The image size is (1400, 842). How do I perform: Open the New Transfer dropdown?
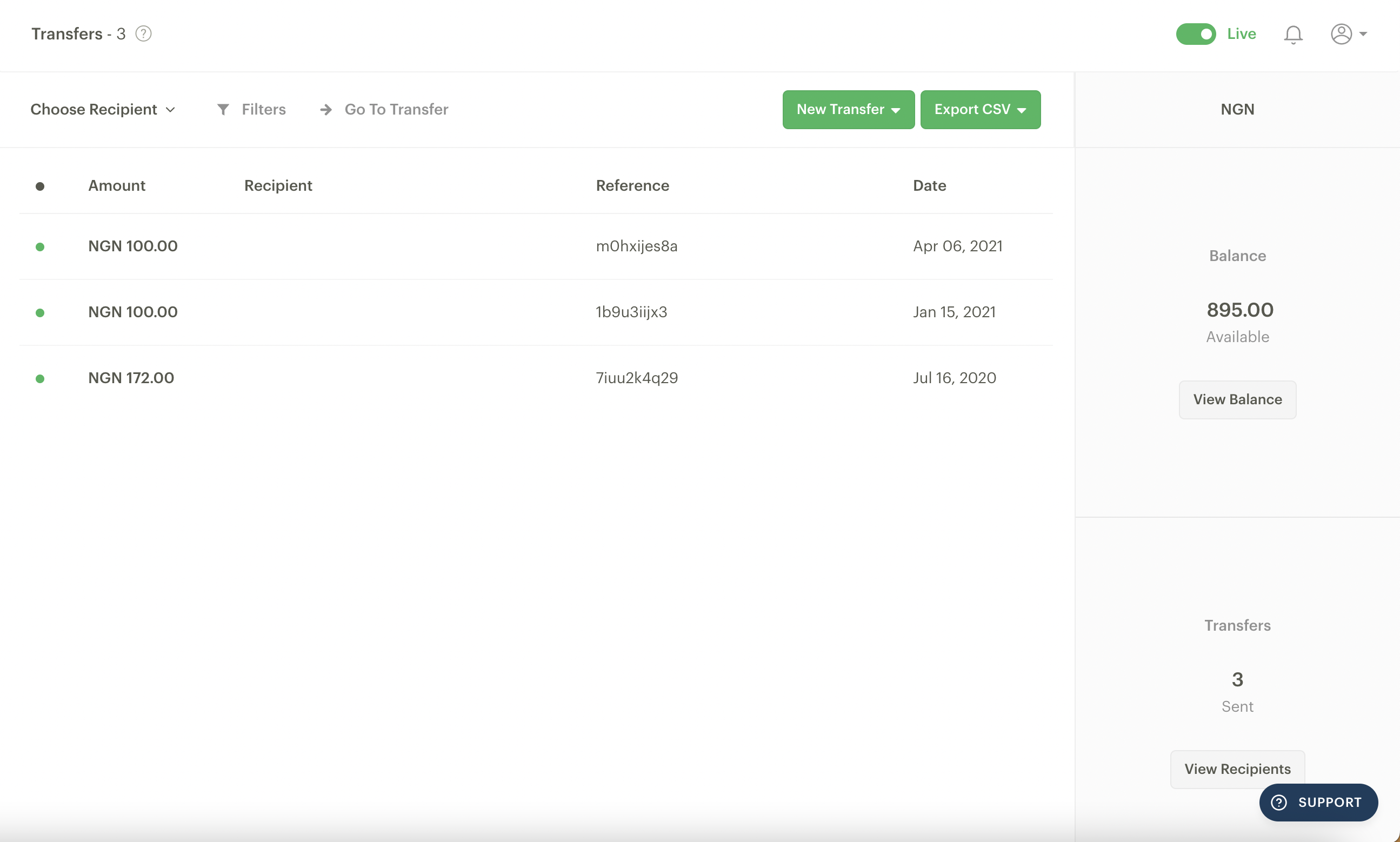tap(848, 110)
